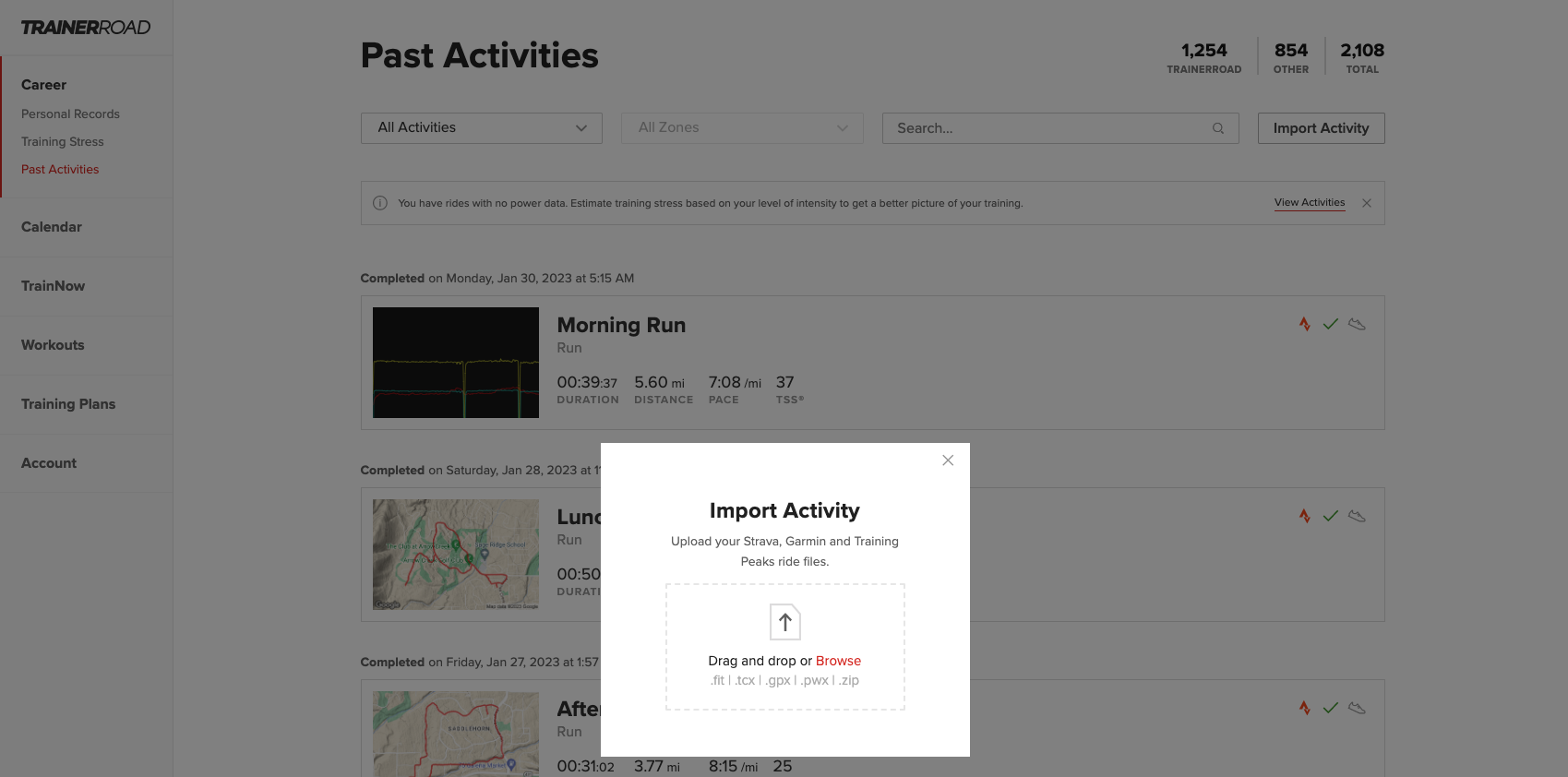Open TrainNow section
Viewport: 1568px width, 777px height.
tap(53, 286)
